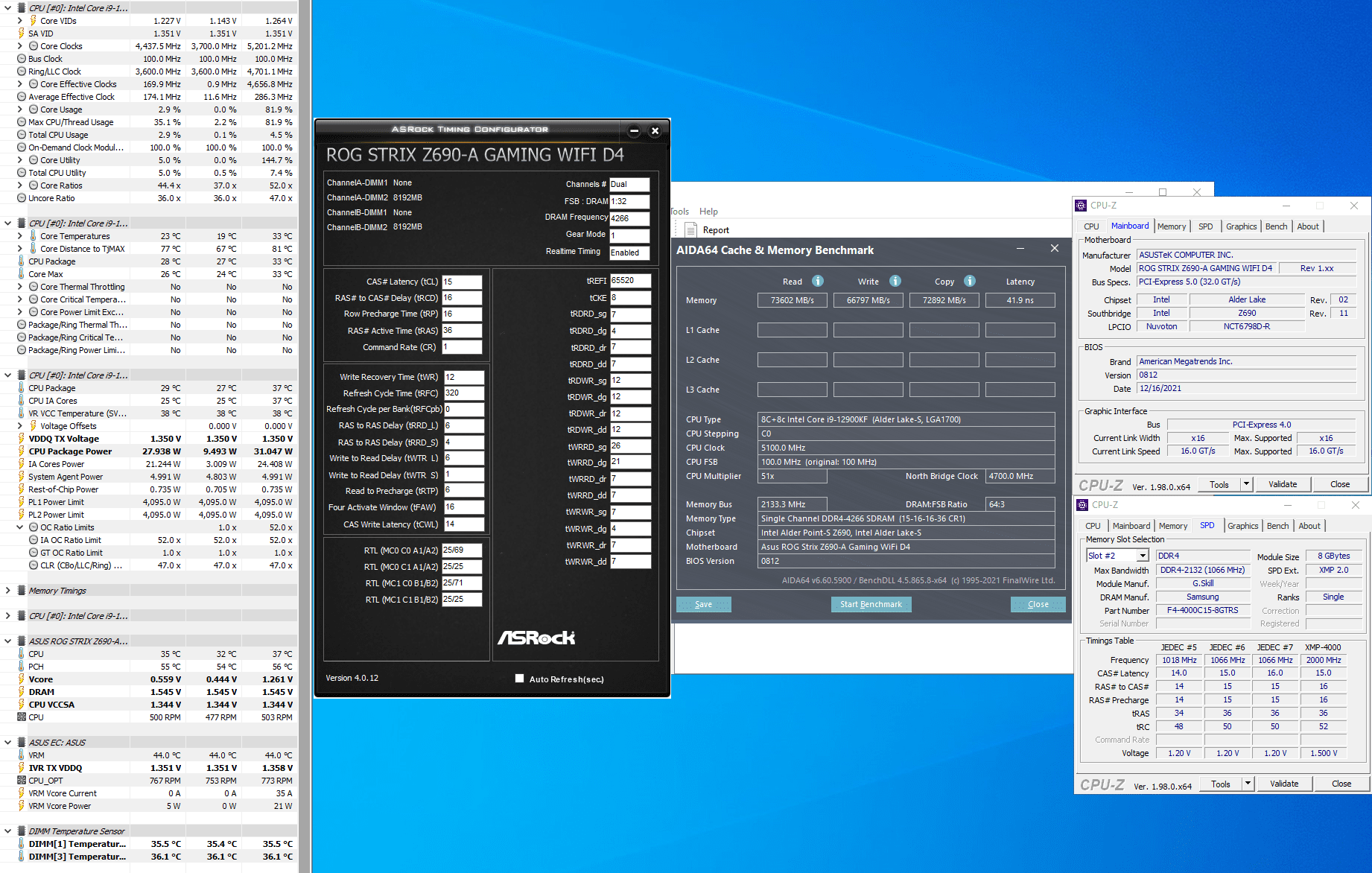Click the VRM temperature icon under ASUS EC
The image size is (1372, 873).
[x=22, y=755]
